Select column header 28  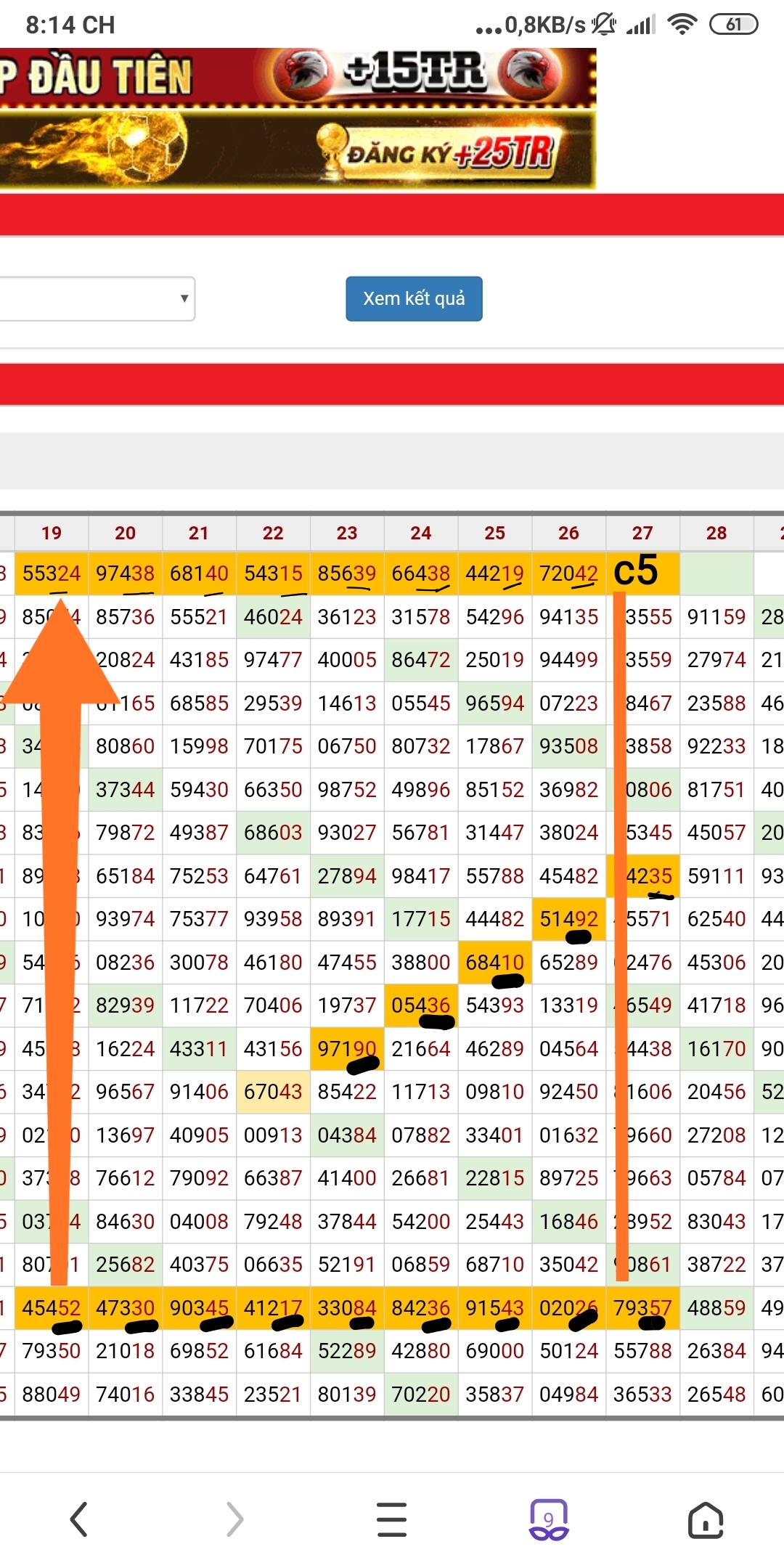[716, 533]
